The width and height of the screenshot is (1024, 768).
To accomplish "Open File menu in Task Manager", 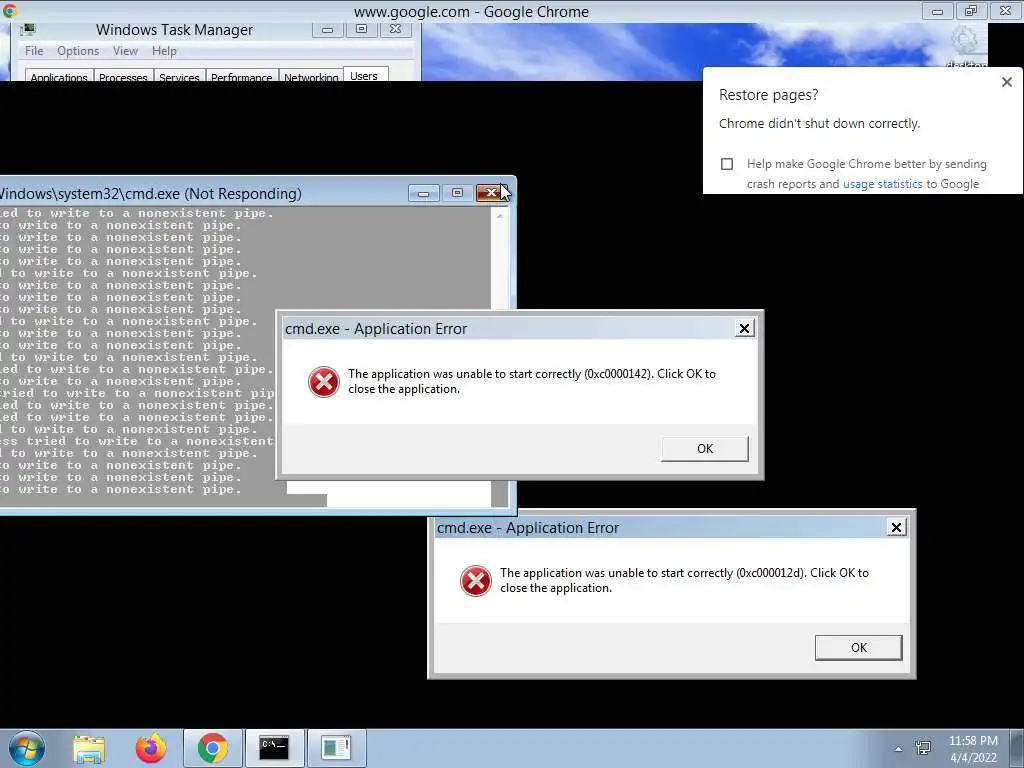I will (34, 51).
